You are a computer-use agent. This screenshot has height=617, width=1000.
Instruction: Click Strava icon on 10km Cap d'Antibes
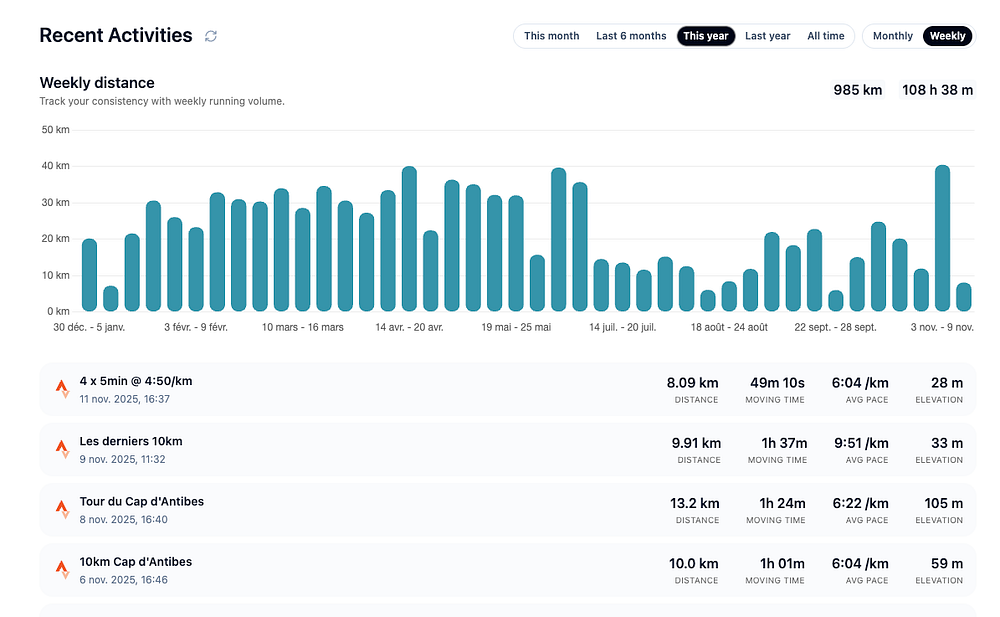[x=62, y=569]
